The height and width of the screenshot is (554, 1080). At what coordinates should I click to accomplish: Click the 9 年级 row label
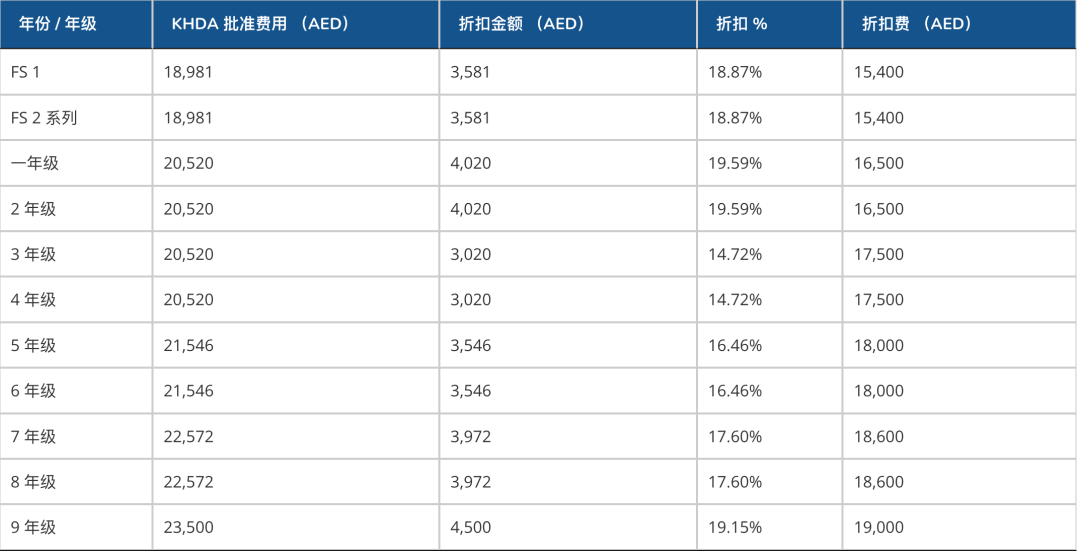34,527
